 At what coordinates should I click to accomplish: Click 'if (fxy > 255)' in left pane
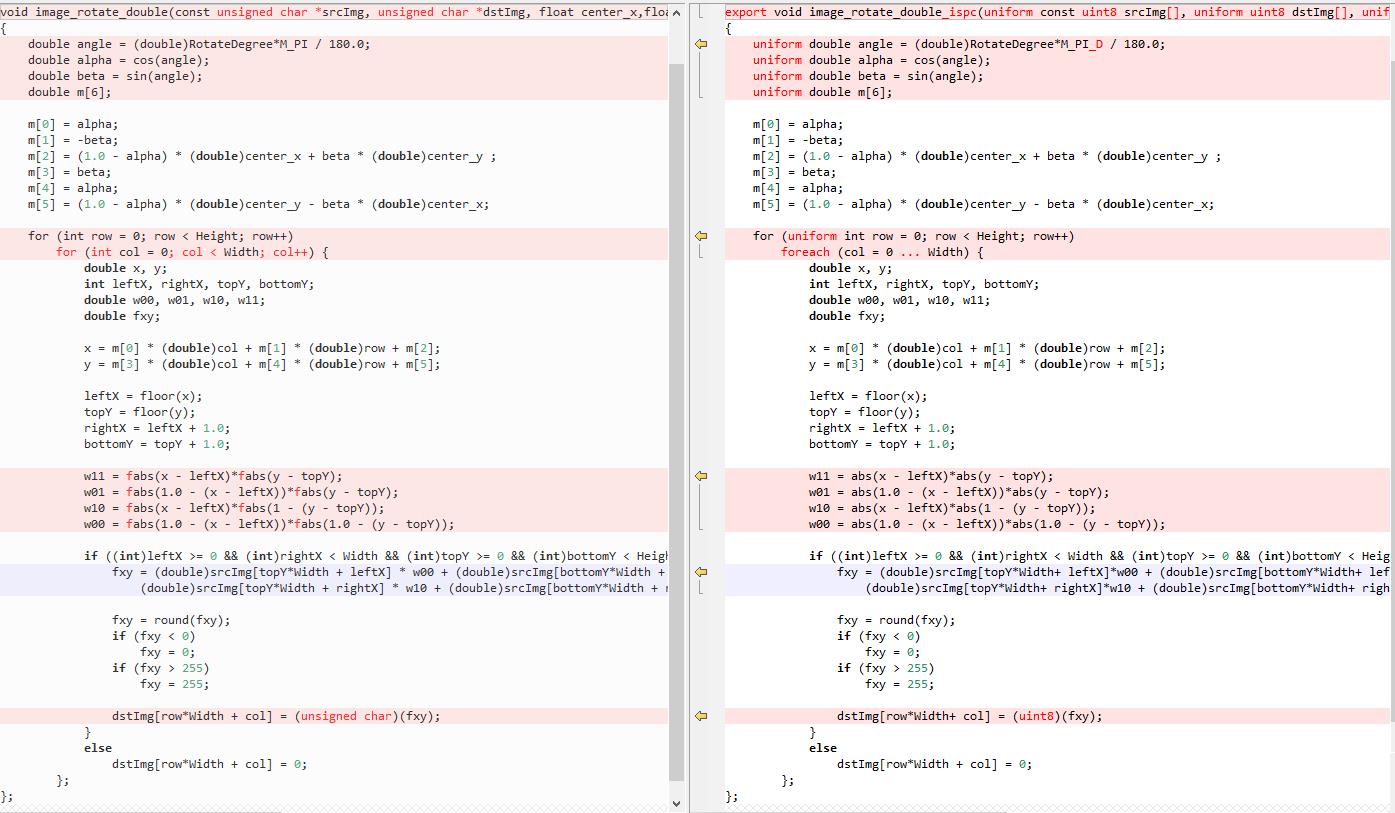[161, 668]
